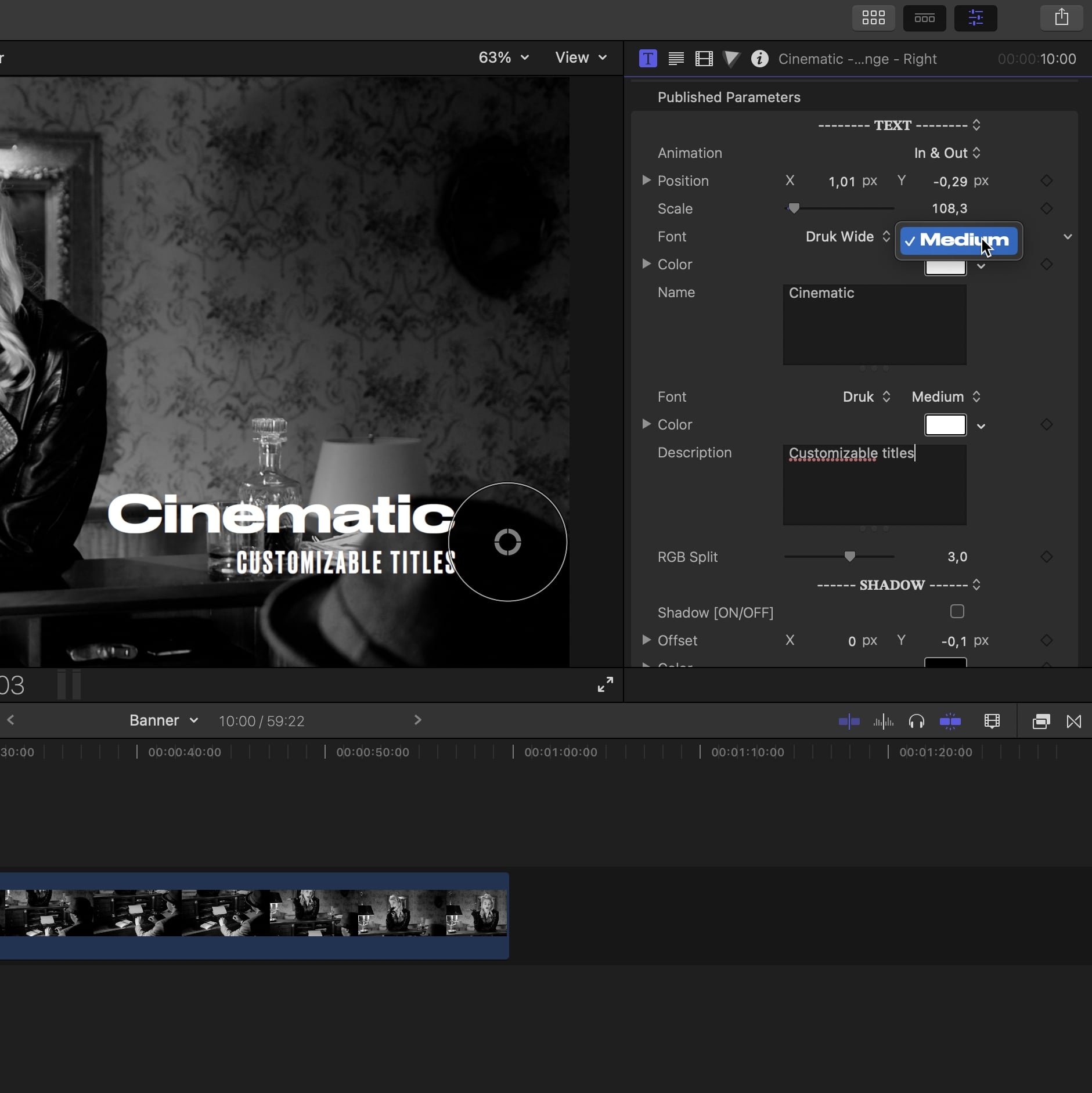Expand the Position parameter disclosure triangle
Screen dimensions: 1092x1093
(x=646, y=181)
